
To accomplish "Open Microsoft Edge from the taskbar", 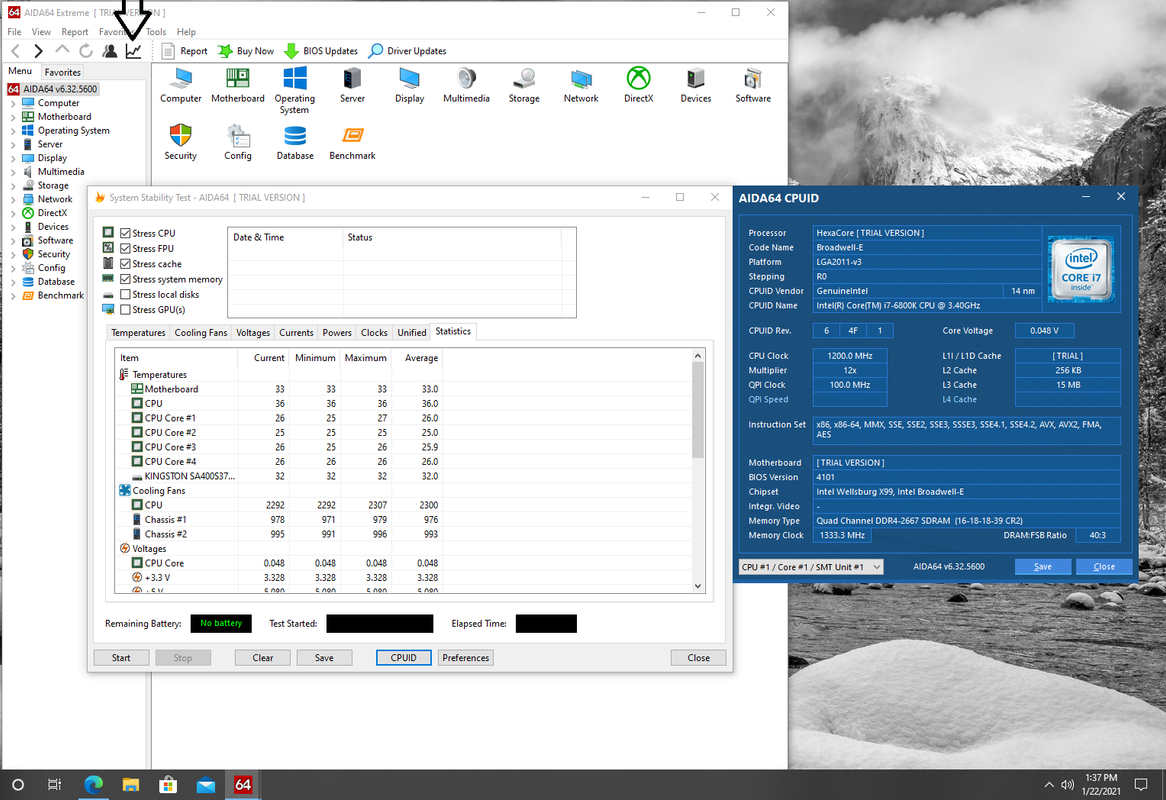I will click(x=93, y=784).
